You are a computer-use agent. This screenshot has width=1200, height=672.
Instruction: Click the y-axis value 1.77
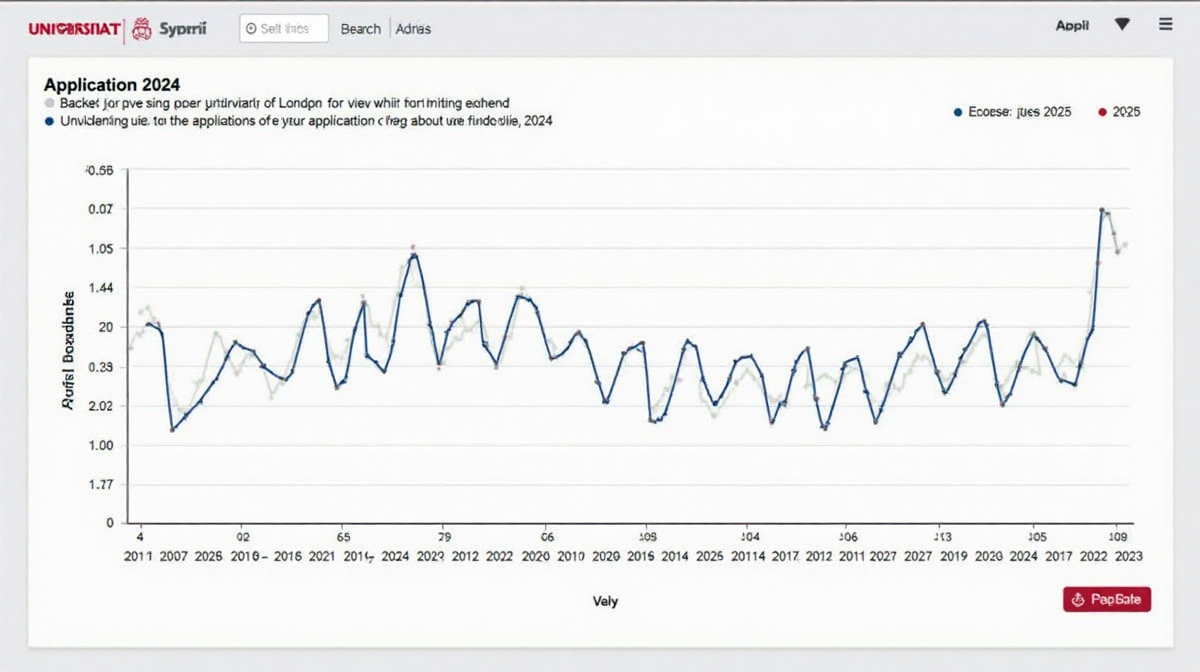(x=101, y=485)
